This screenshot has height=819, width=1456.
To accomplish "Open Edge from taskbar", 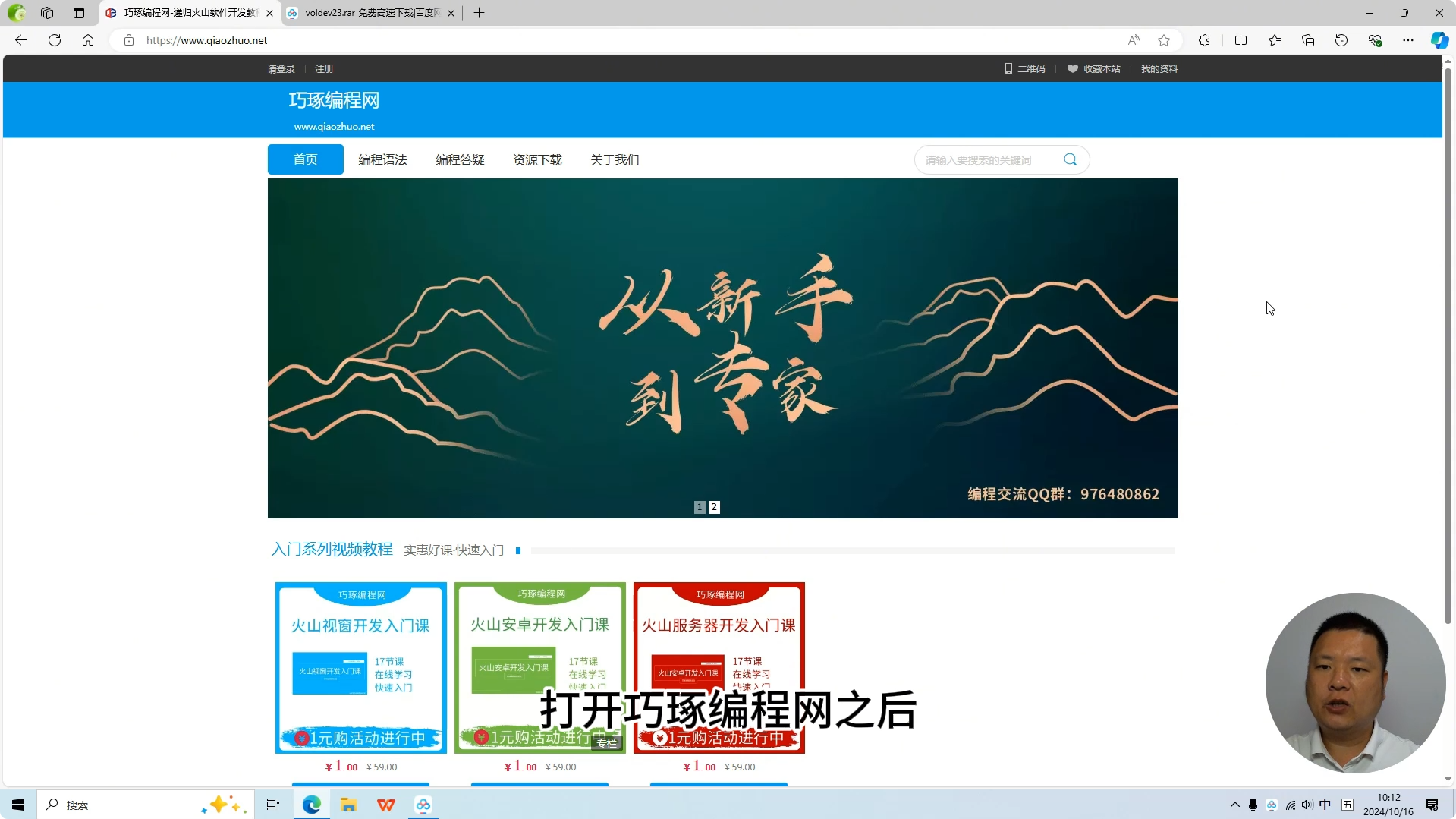I will (x=311, y=805).
